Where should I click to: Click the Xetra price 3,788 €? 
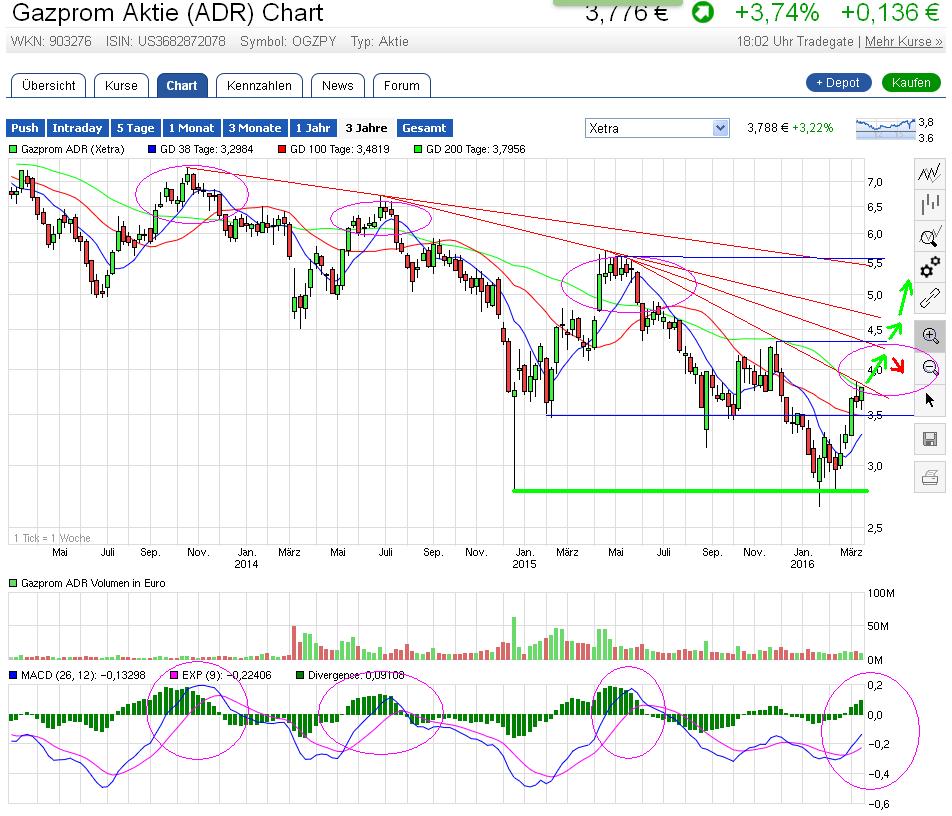pyautogui.click(x=767, y=128)
